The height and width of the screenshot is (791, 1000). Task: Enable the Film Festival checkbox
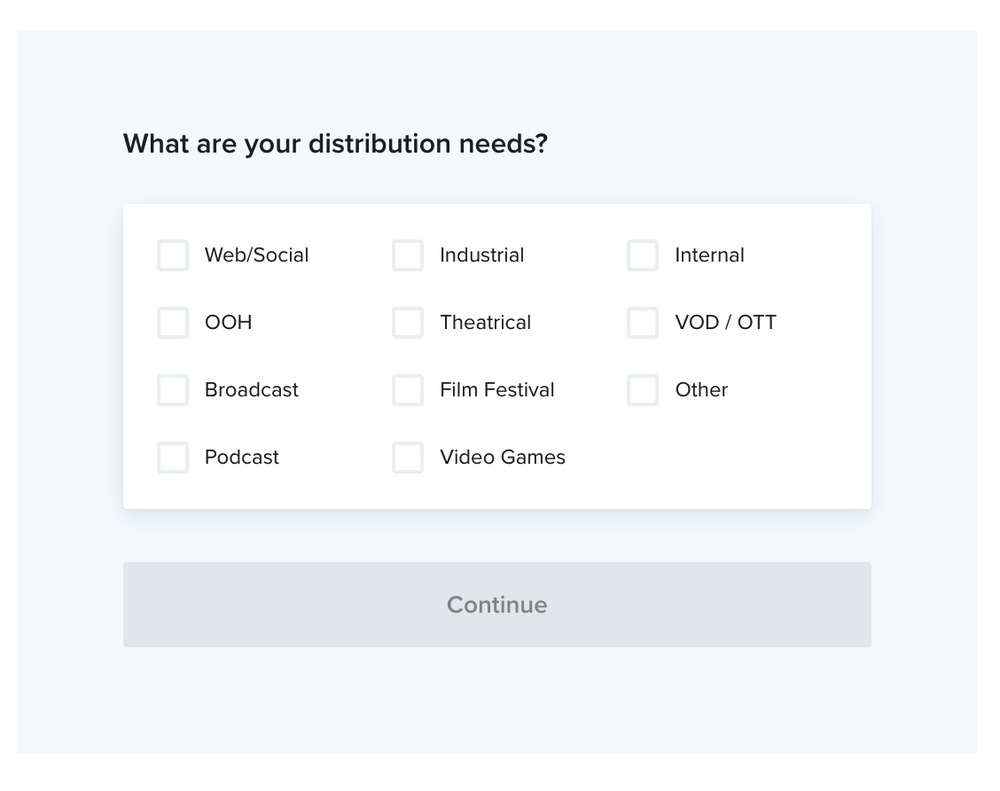pos(408,390)
